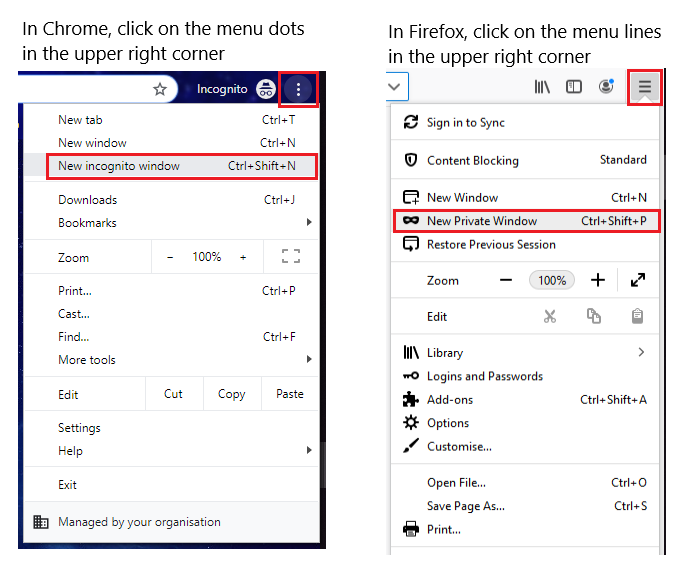This screenshot has width=696, height=564.
Task: Click the private mask icon in Firefox
Action: coord(411,220)
